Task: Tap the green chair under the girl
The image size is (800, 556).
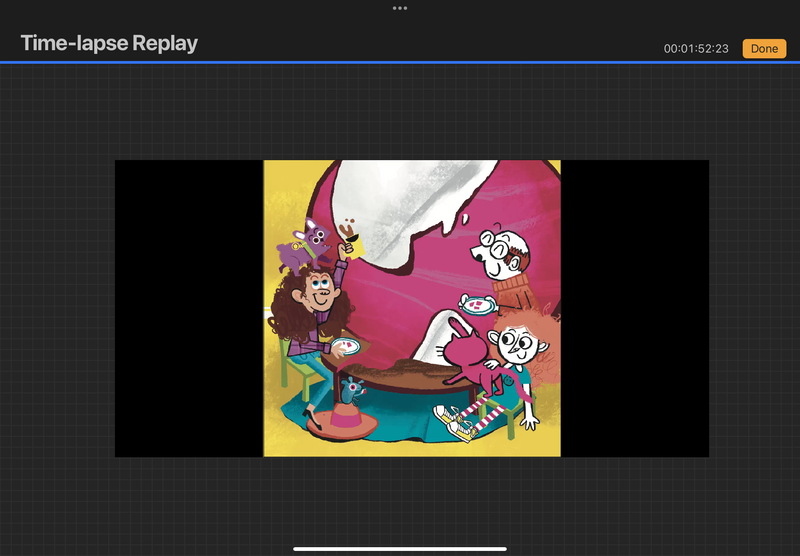Action: (x=292, y=368)
